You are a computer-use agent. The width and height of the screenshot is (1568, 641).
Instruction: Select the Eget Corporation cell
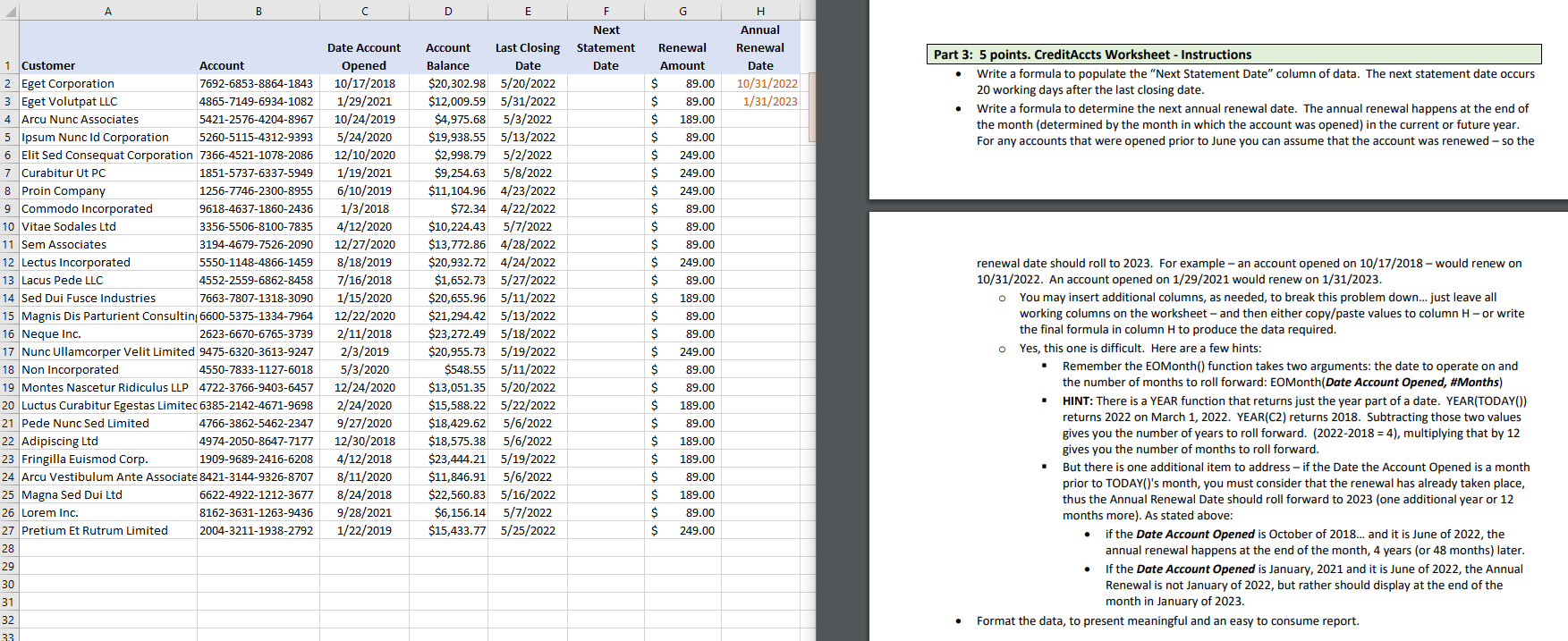(x=108, y=83)
